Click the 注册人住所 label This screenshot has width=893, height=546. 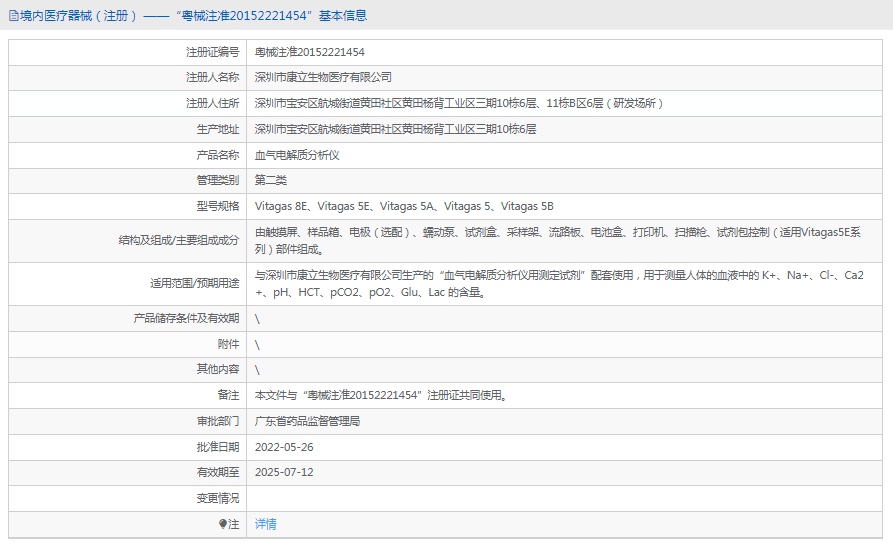click(x=212, y=103)
